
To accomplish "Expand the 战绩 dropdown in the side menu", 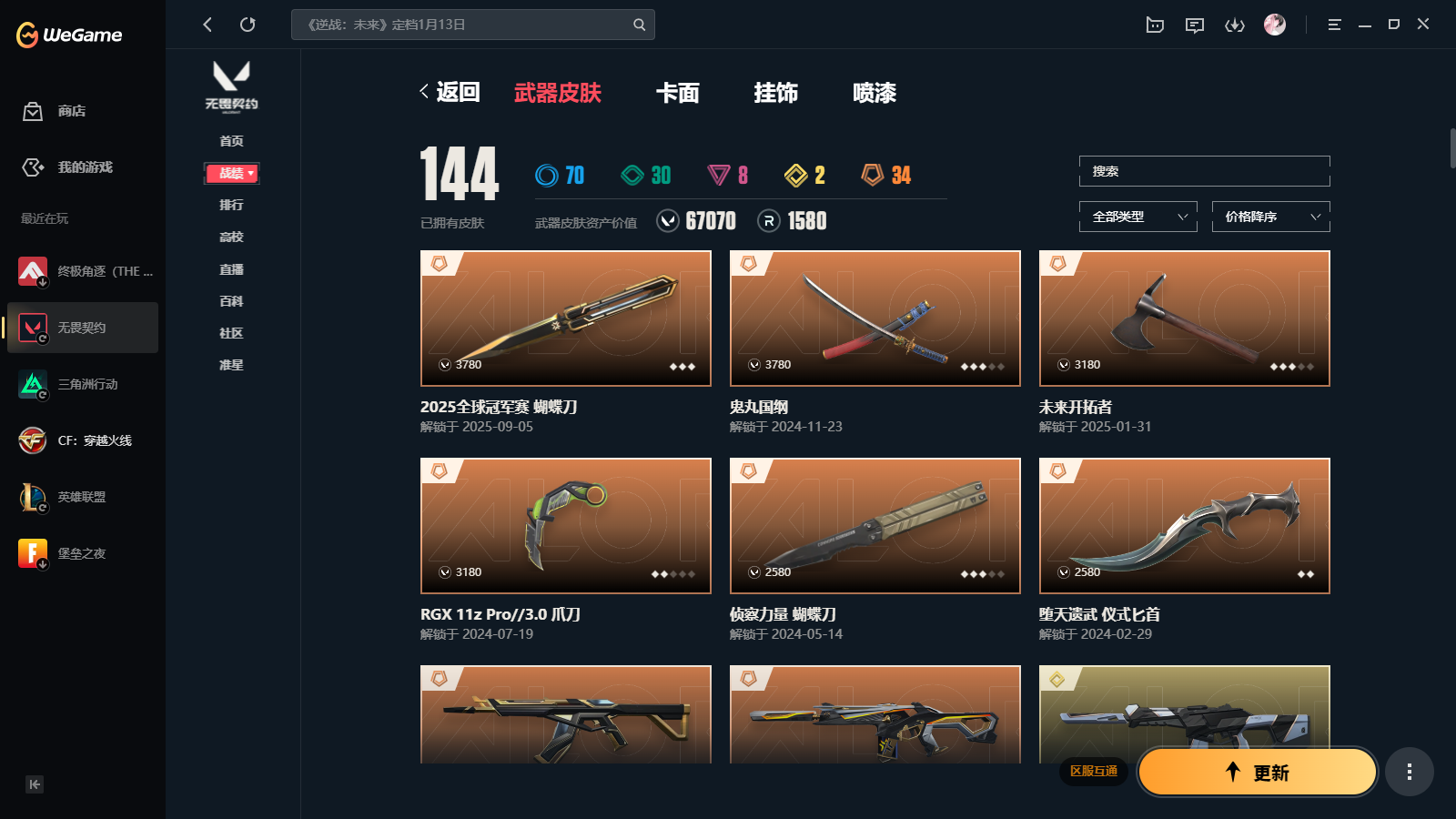I will point(232,173).
